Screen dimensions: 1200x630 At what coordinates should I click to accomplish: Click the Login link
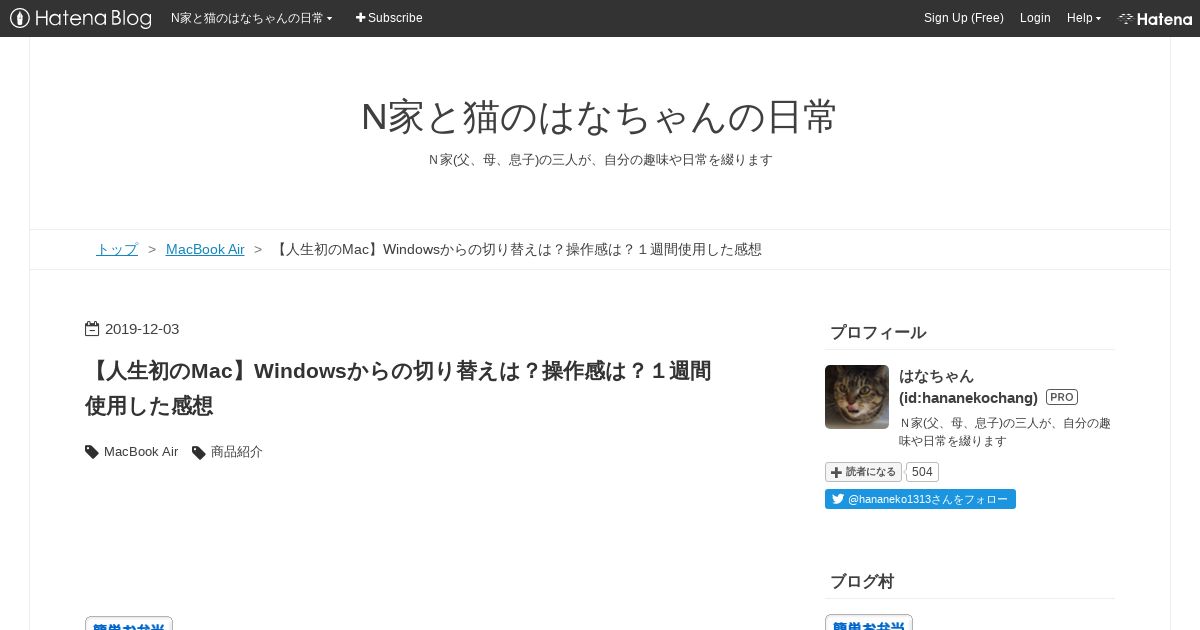1035,18
